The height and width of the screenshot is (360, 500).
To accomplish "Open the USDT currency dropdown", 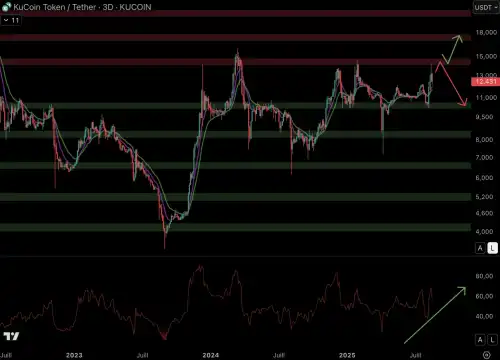I will click(486, 7).
